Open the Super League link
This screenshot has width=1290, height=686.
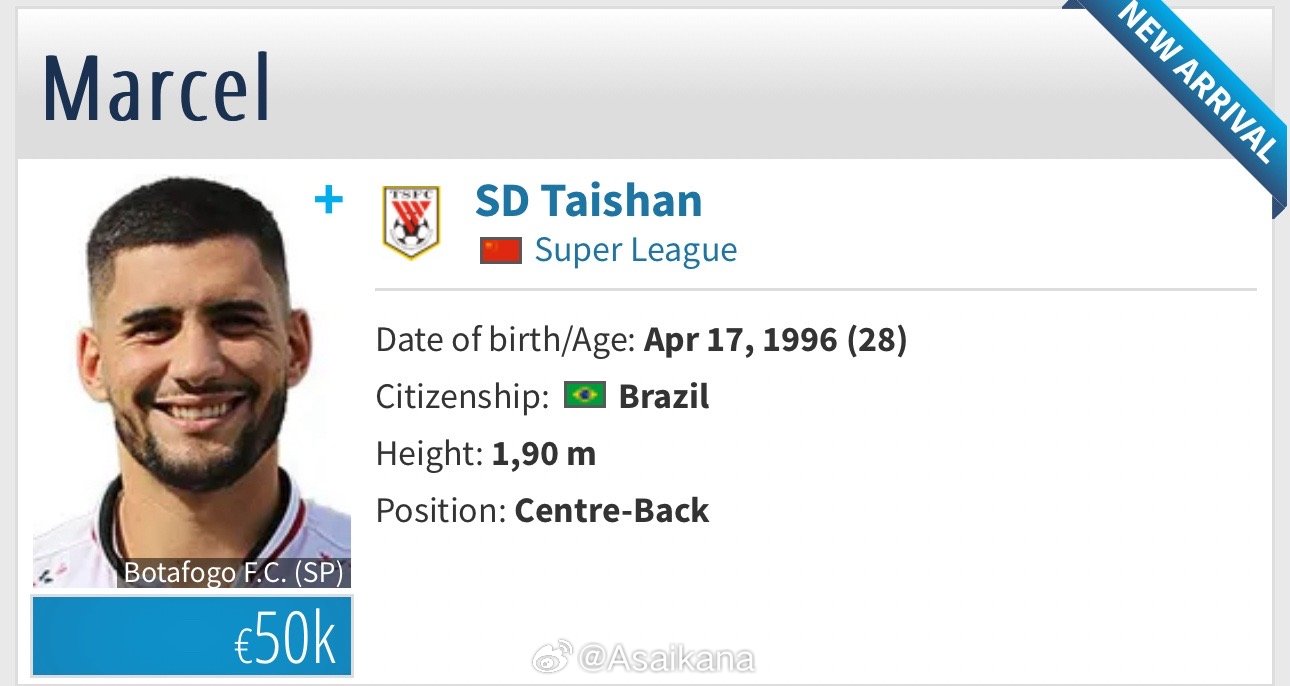pyautogui.click(x=636, y=250)
